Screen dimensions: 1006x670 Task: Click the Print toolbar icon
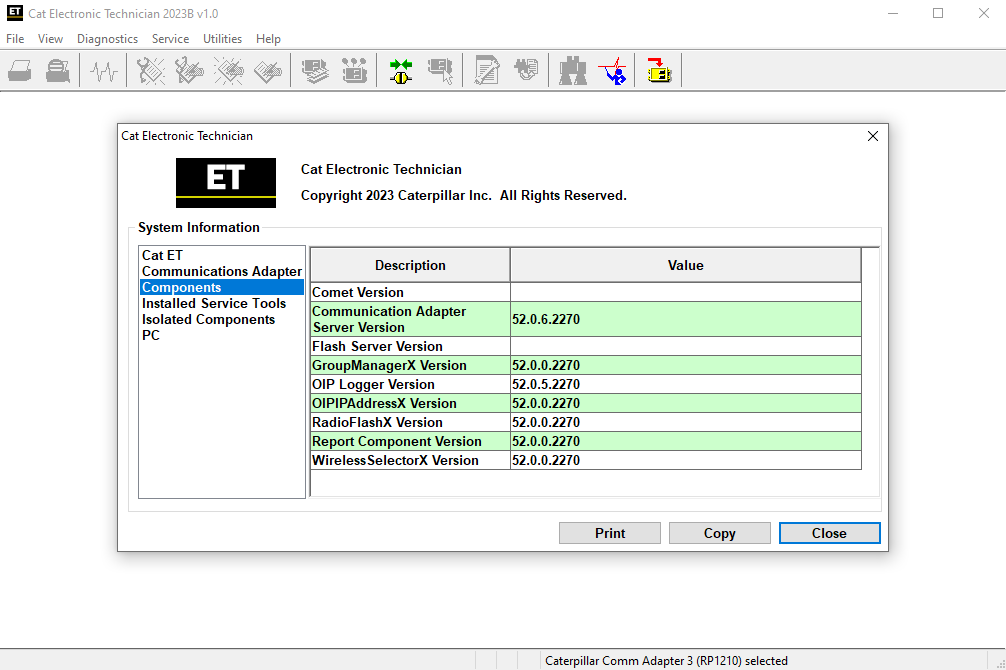20,70
